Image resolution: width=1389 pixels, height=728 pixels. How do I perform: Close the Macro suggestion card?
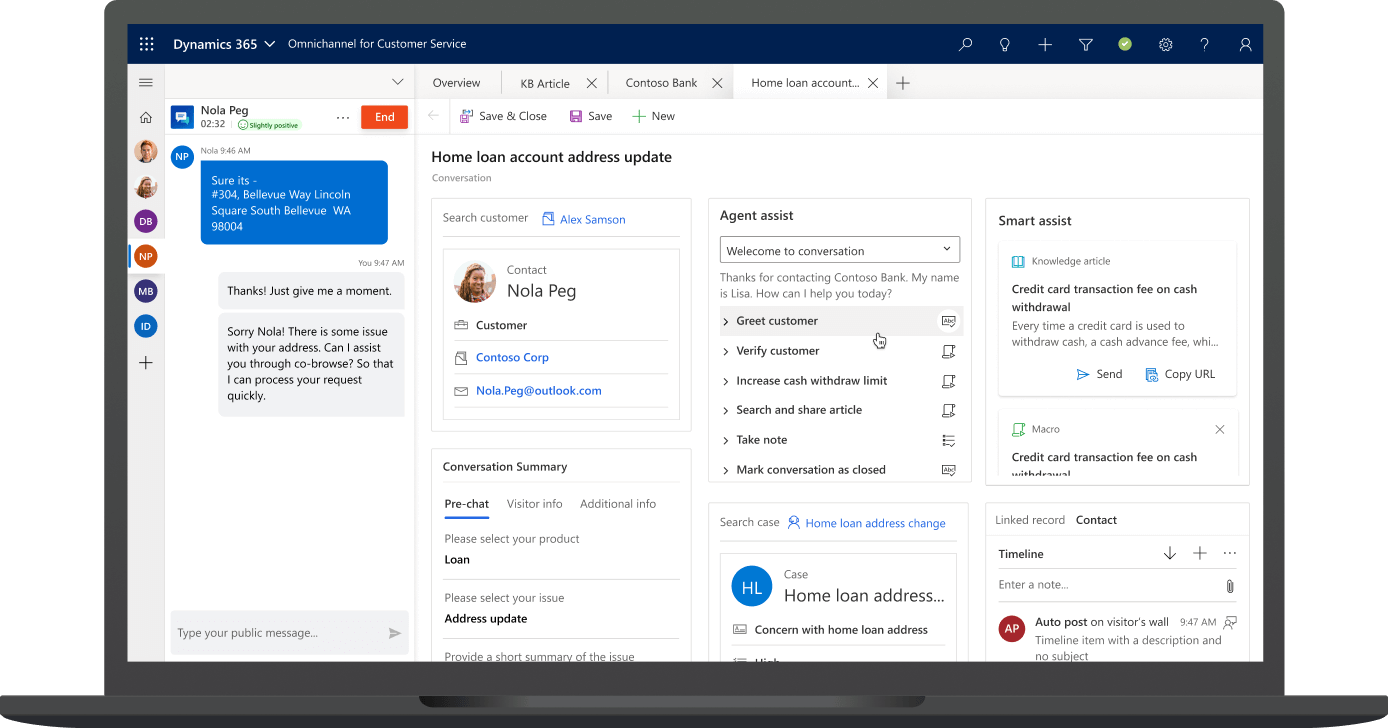1219,429
